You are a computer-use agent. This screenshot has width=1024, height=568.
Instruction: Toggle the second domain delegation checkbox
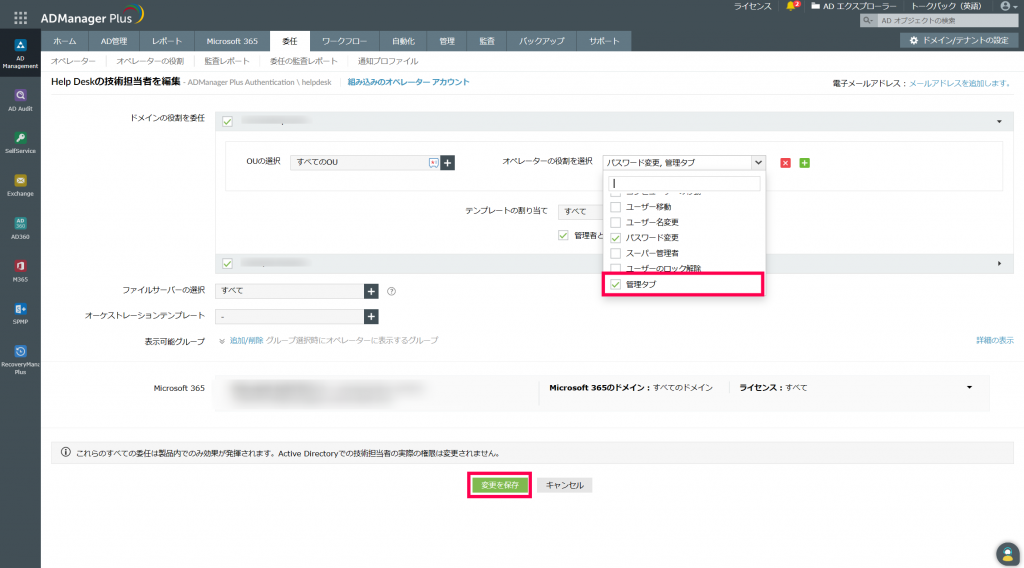[x=227, y=264]
